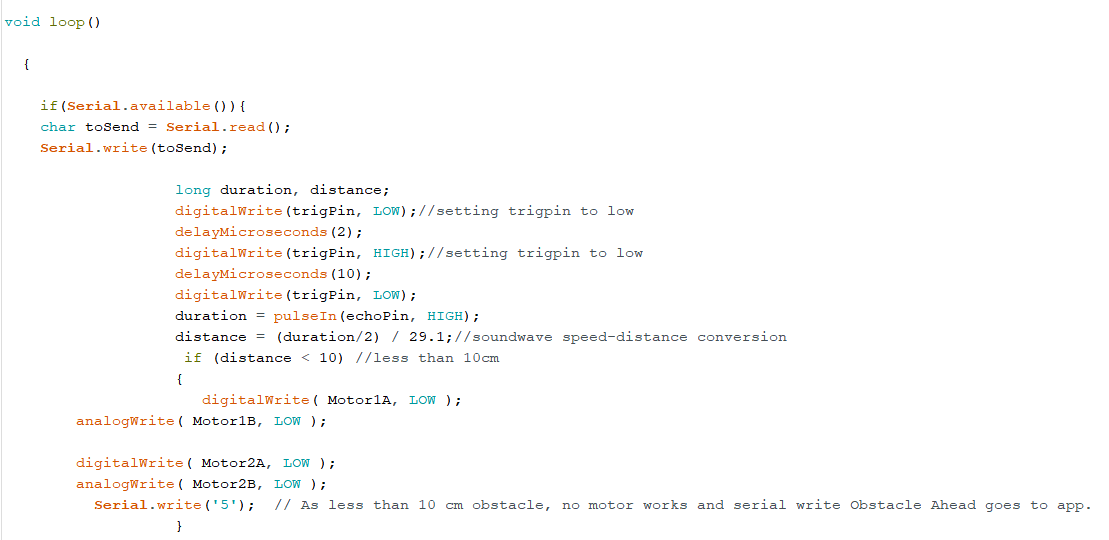Click the digitalWrite Motor1A LOW line
The height and width of the screenshot is (540, 1109).
coord(331,400)
